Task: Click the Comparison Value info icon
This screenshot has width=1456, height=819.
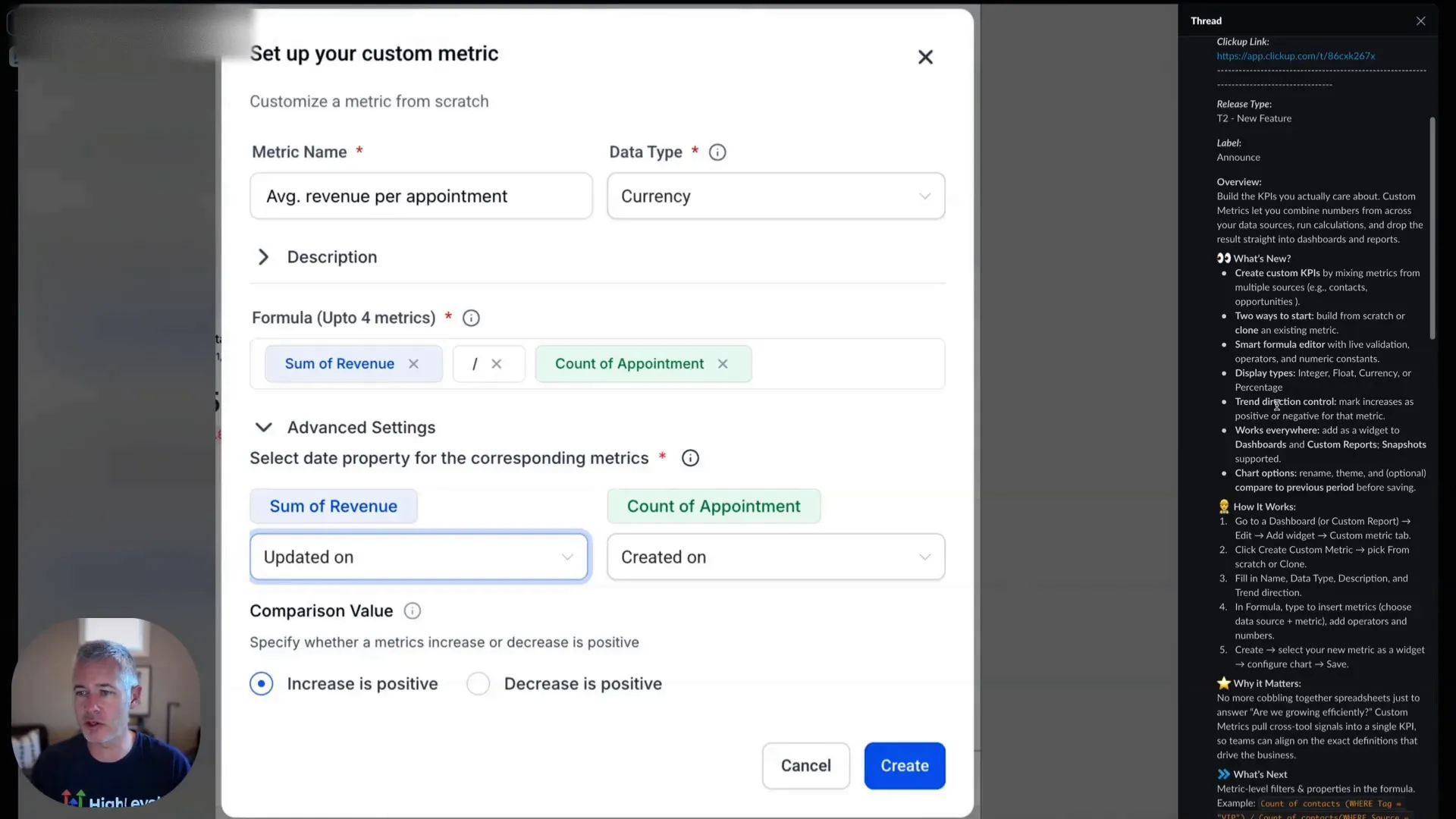Action: tap(412, 610)
